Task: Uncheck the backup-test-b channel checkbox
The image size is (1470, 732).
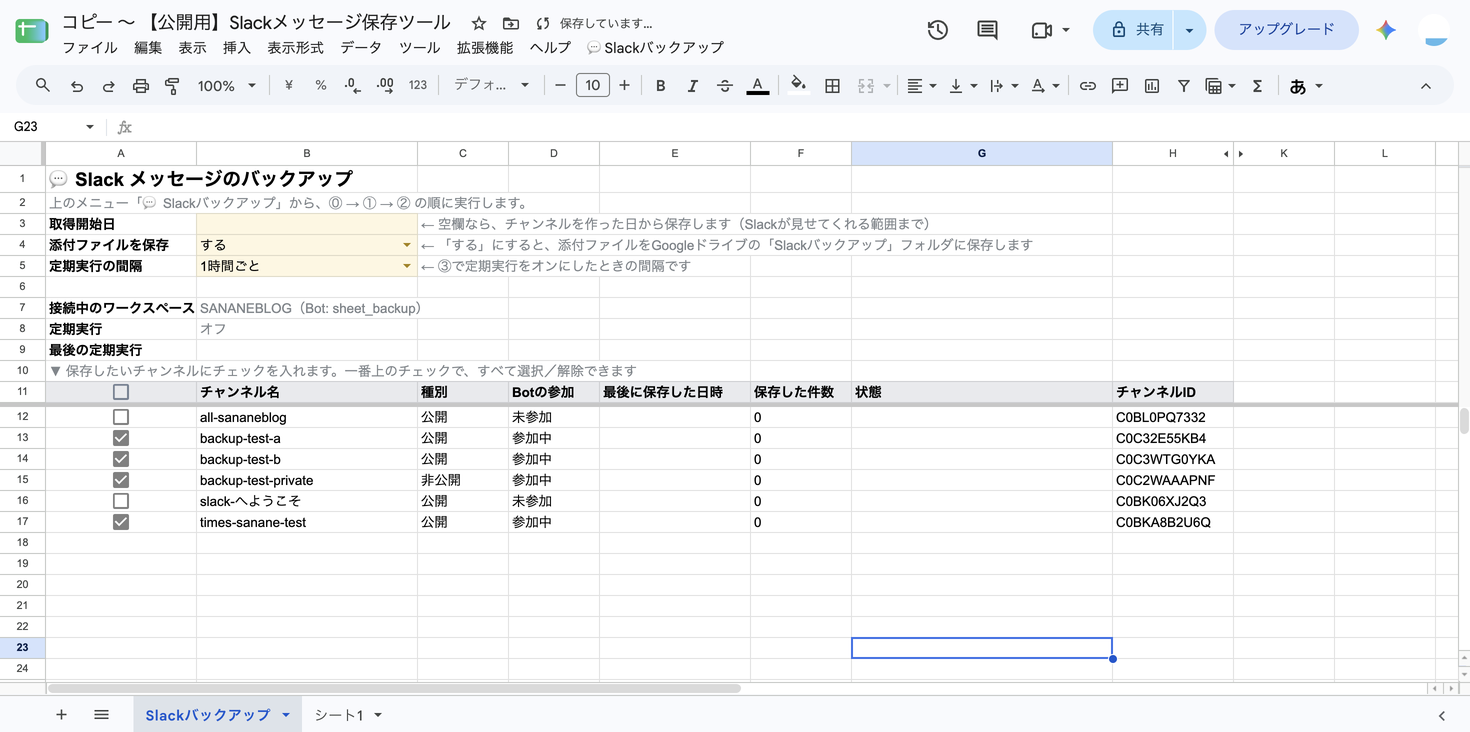Action: pyautogui.click(x=121, y=459)
